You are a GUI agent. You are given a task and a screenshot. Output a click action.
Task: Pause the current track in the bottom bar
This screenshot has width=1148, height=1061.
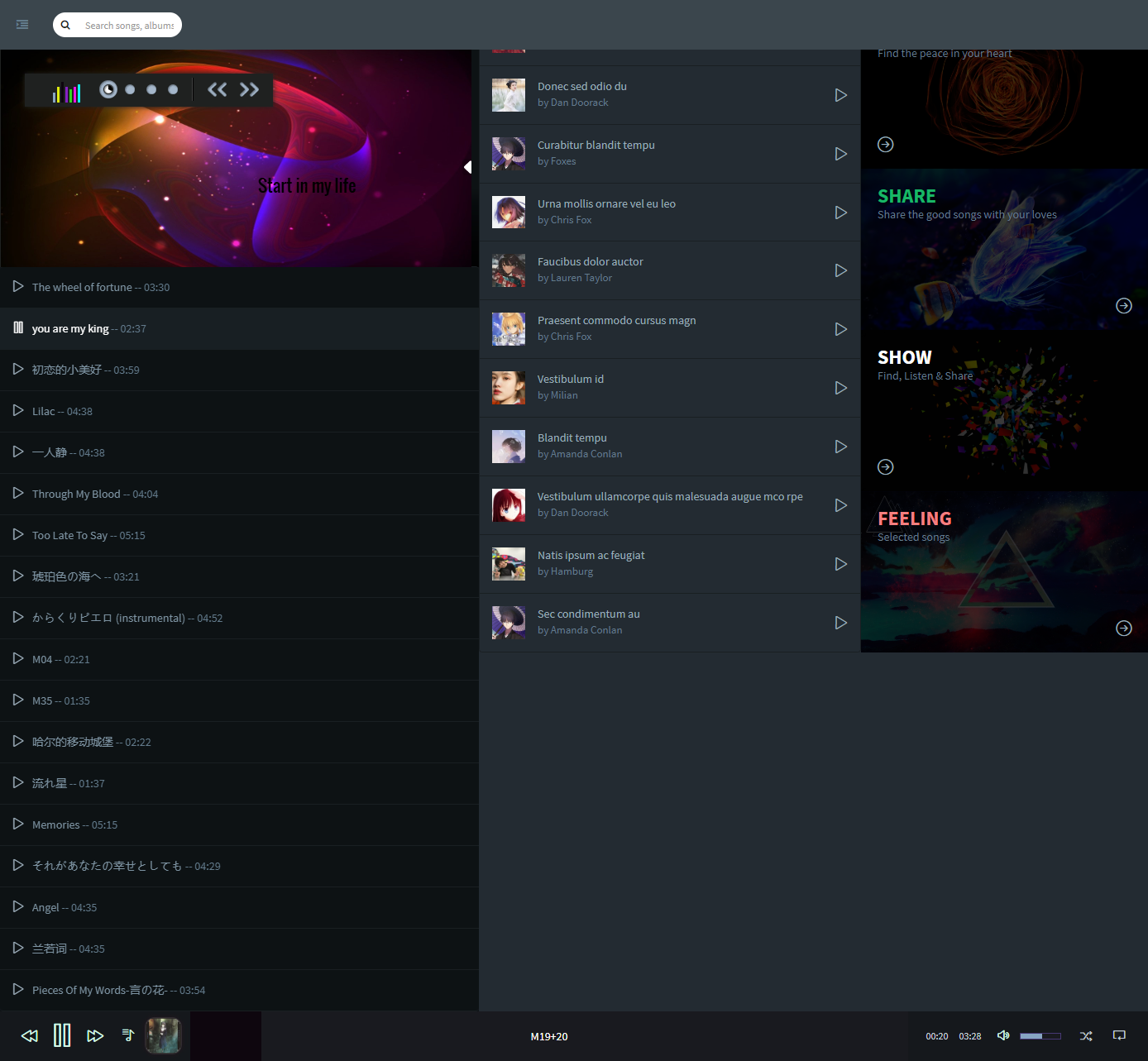[x=62, y=1035]
